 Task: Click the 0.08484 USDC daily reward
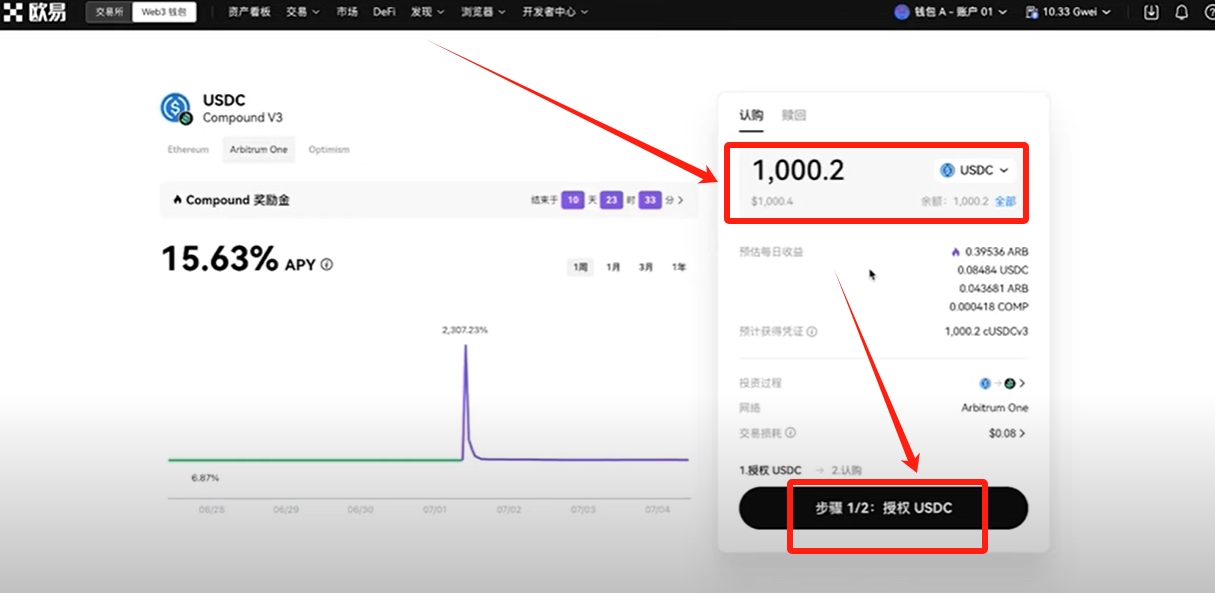coord(992,270)
